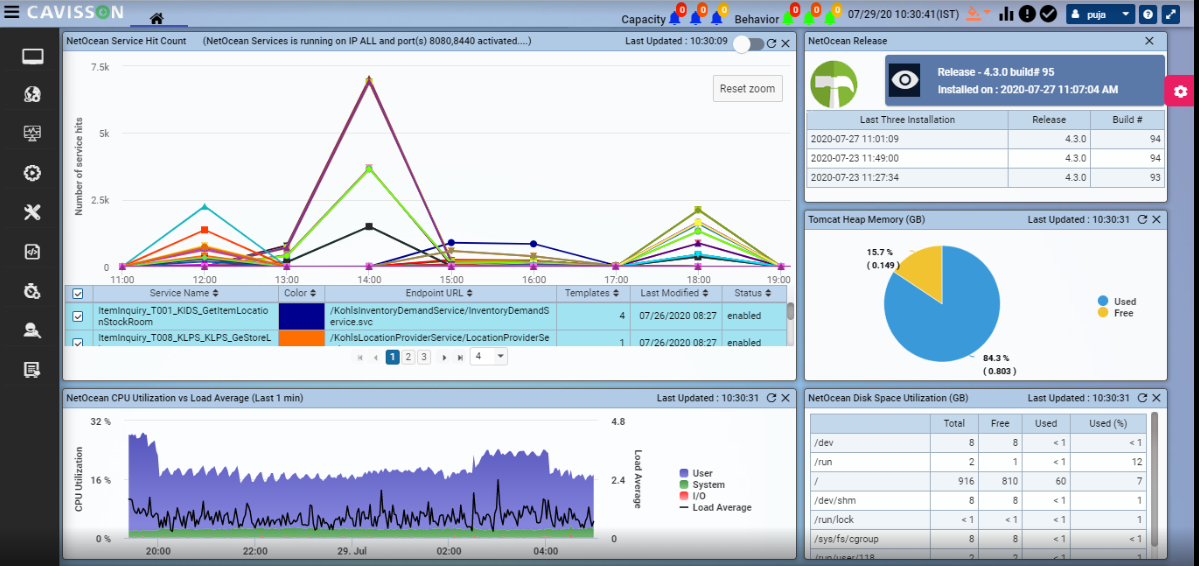This screenshot has height=566, width=1199.
Task: Click the dark blue color swatch for ItemInquiry_T001
Action: coord(301,316)
